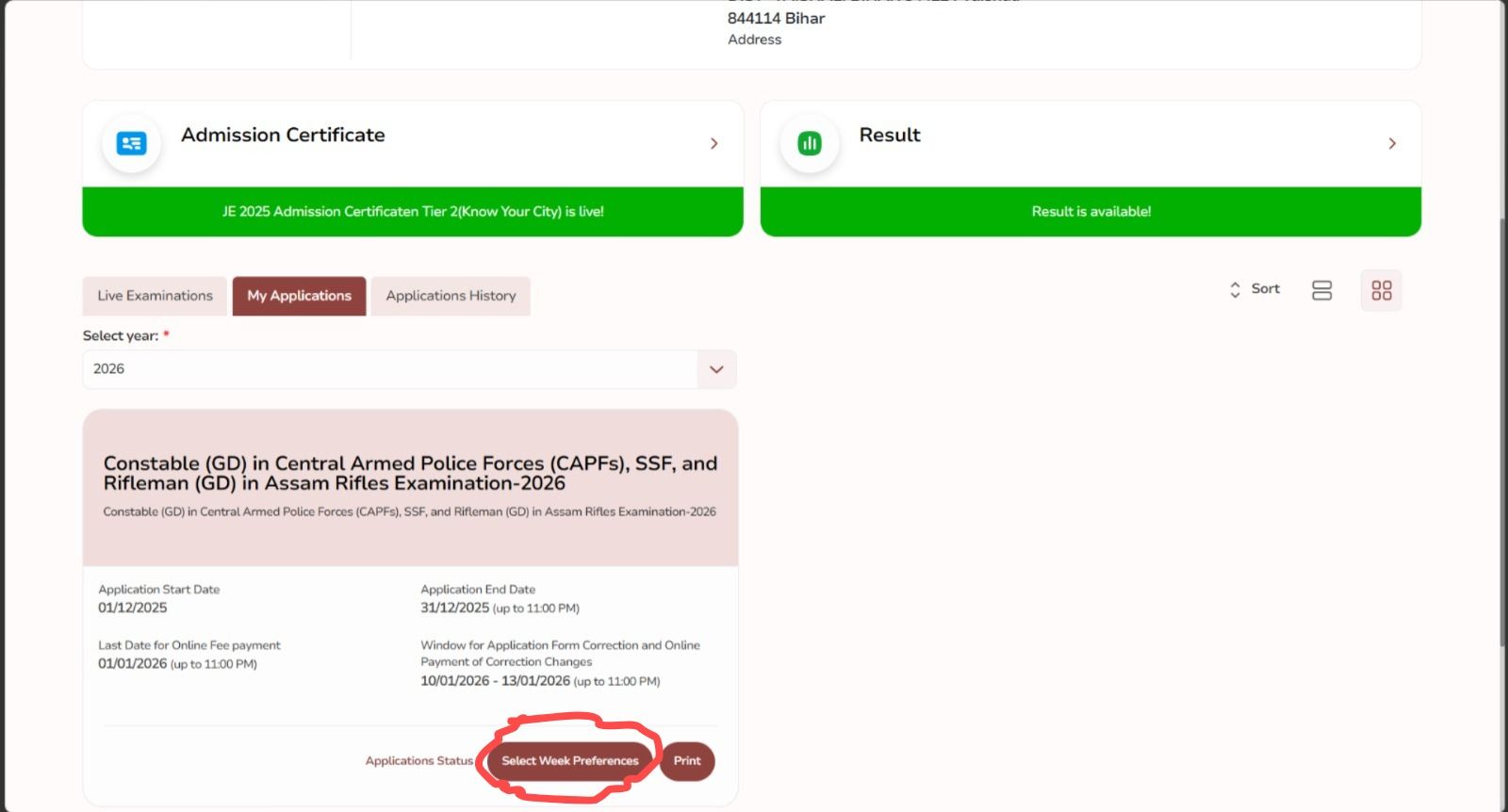Select the My Applications tab

299,296
